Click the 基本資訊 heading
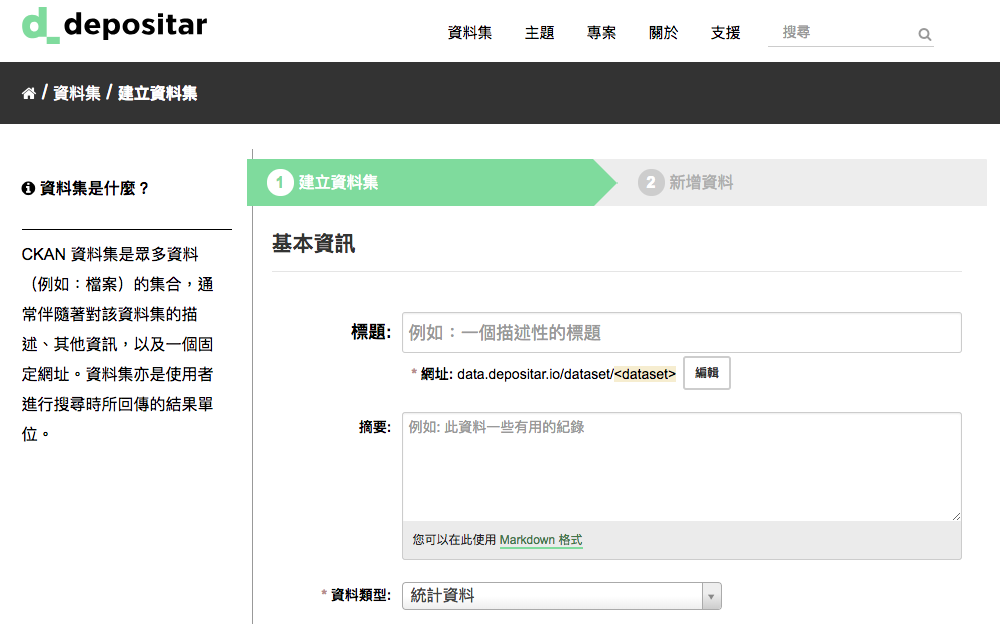The image size is (1000, 624). pyautogui.click(x=313, y=244)
